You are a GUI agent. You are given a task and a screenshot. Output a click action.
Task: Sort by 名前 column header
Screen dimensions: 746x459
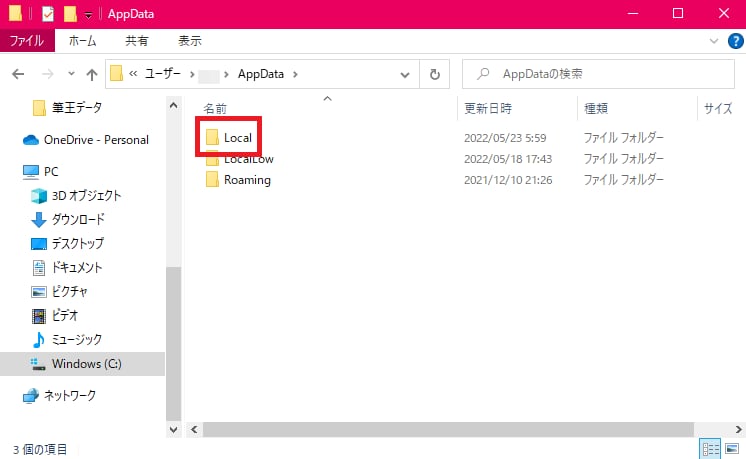coord(215,109)
